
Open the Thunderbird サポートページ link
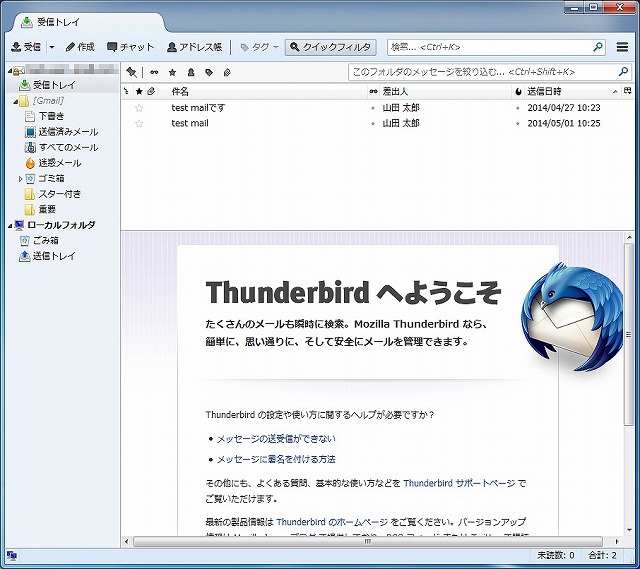(x=459, y=483)
